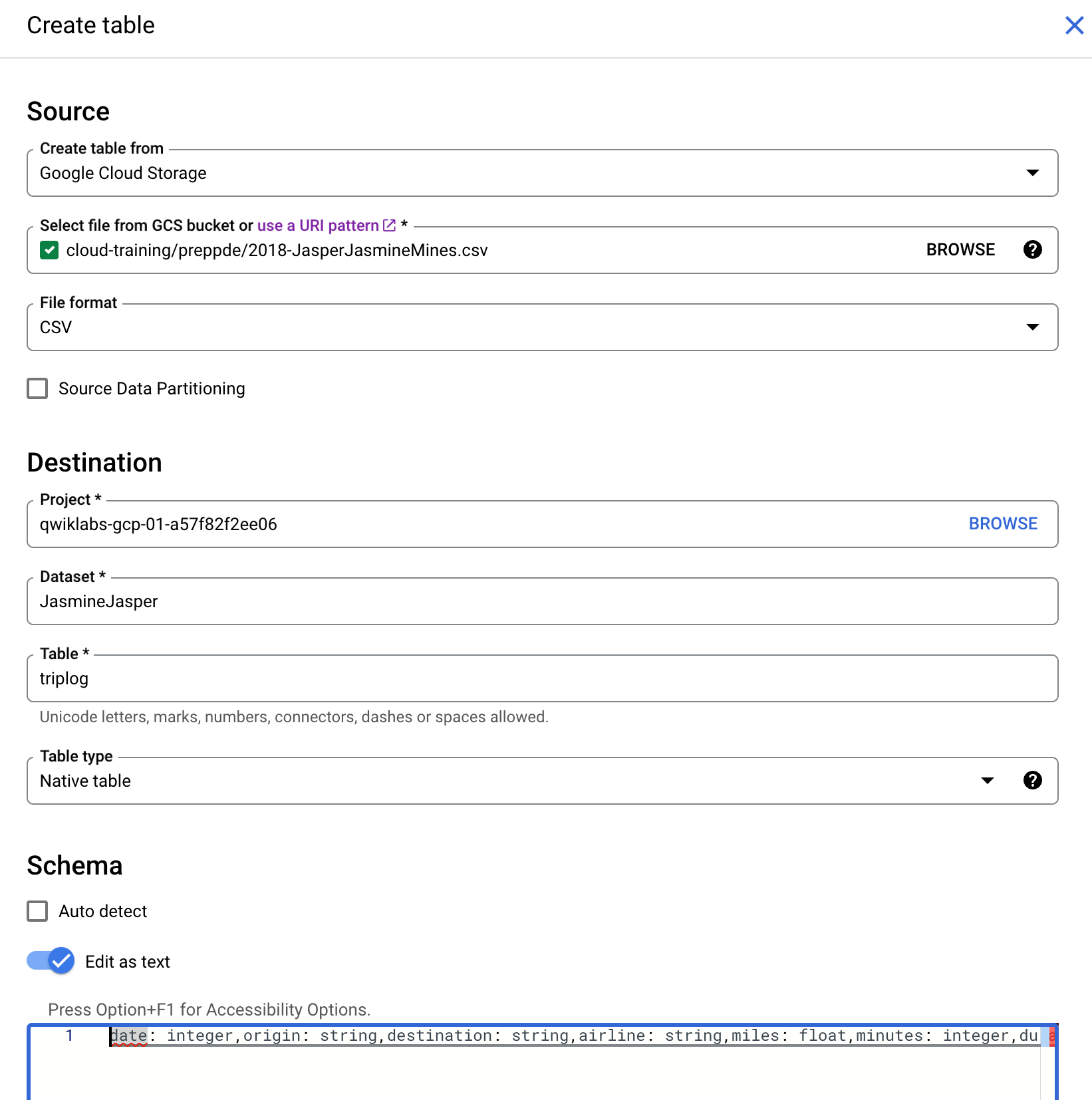Click the 'Destination' section heading

coord(94,462)
